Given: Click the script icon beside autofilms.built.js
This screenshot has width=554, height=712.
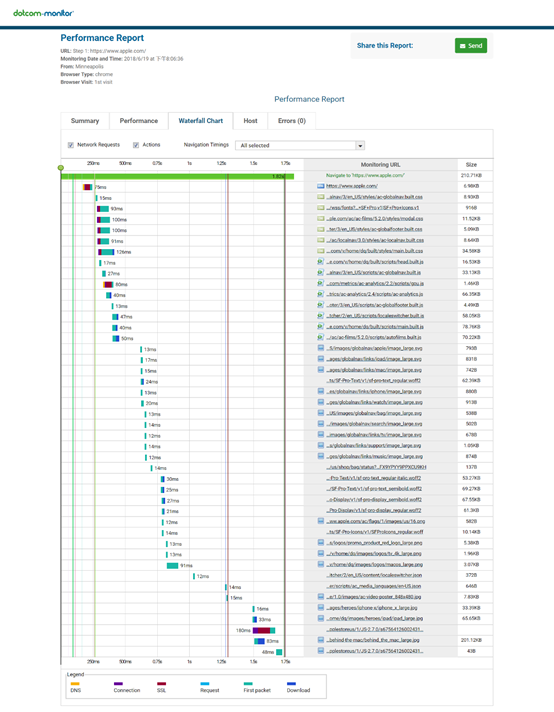Looking at the screenshot, I should click(321, 337).
